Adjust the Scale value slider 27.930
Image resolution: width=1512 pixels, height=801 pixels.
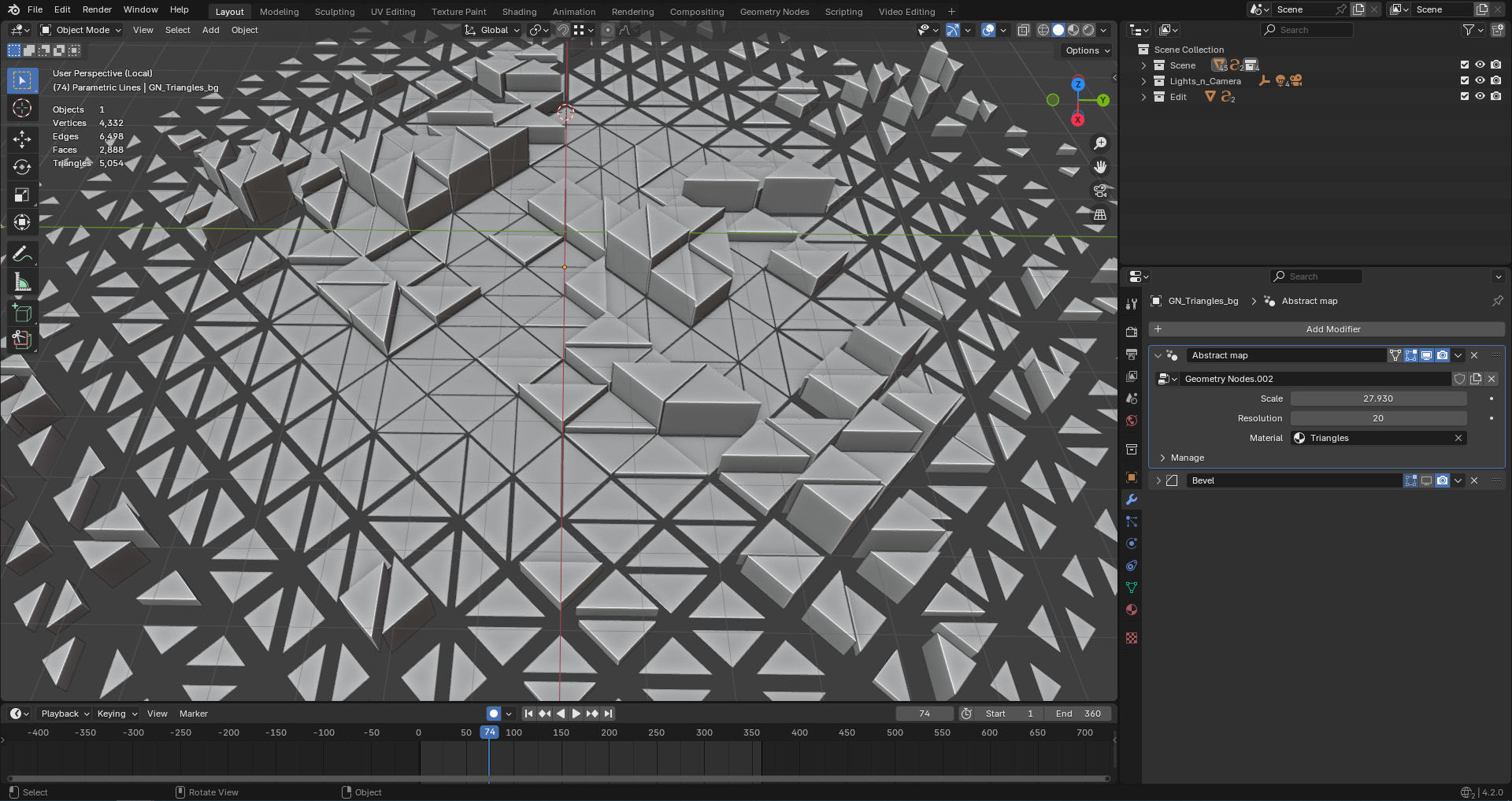(x=1378, y=399)
